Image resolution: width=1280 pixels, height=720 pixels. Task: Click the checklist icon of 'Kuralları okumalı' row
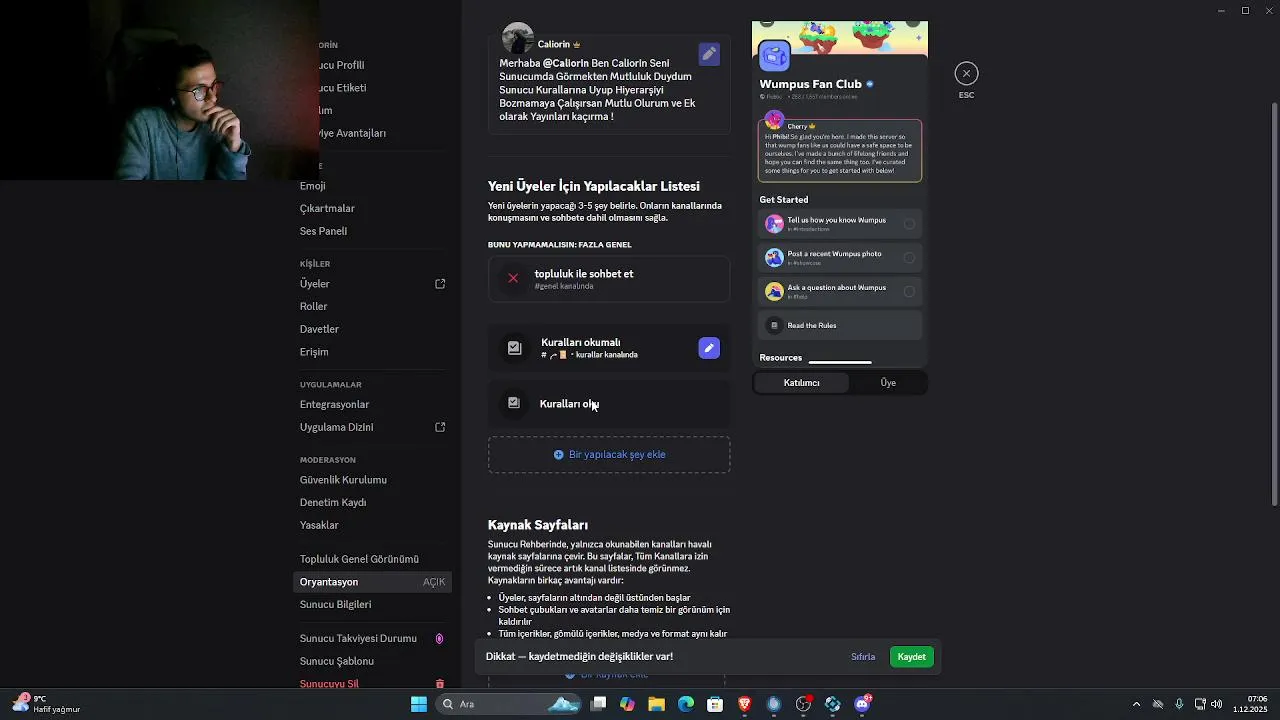[514, 348]
